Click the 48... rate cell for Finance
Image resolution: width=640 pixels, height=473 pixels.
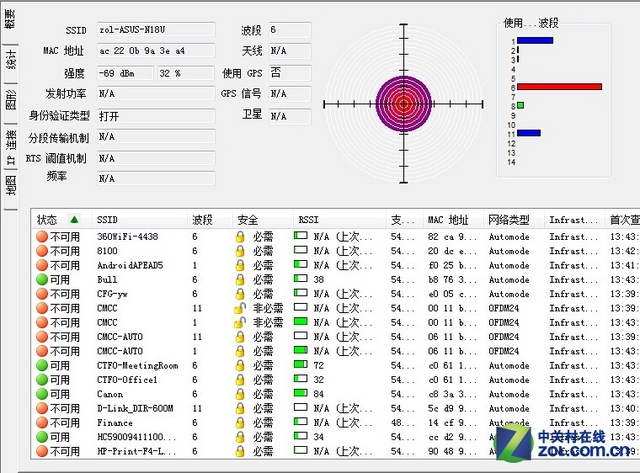[x=402, y=422]
